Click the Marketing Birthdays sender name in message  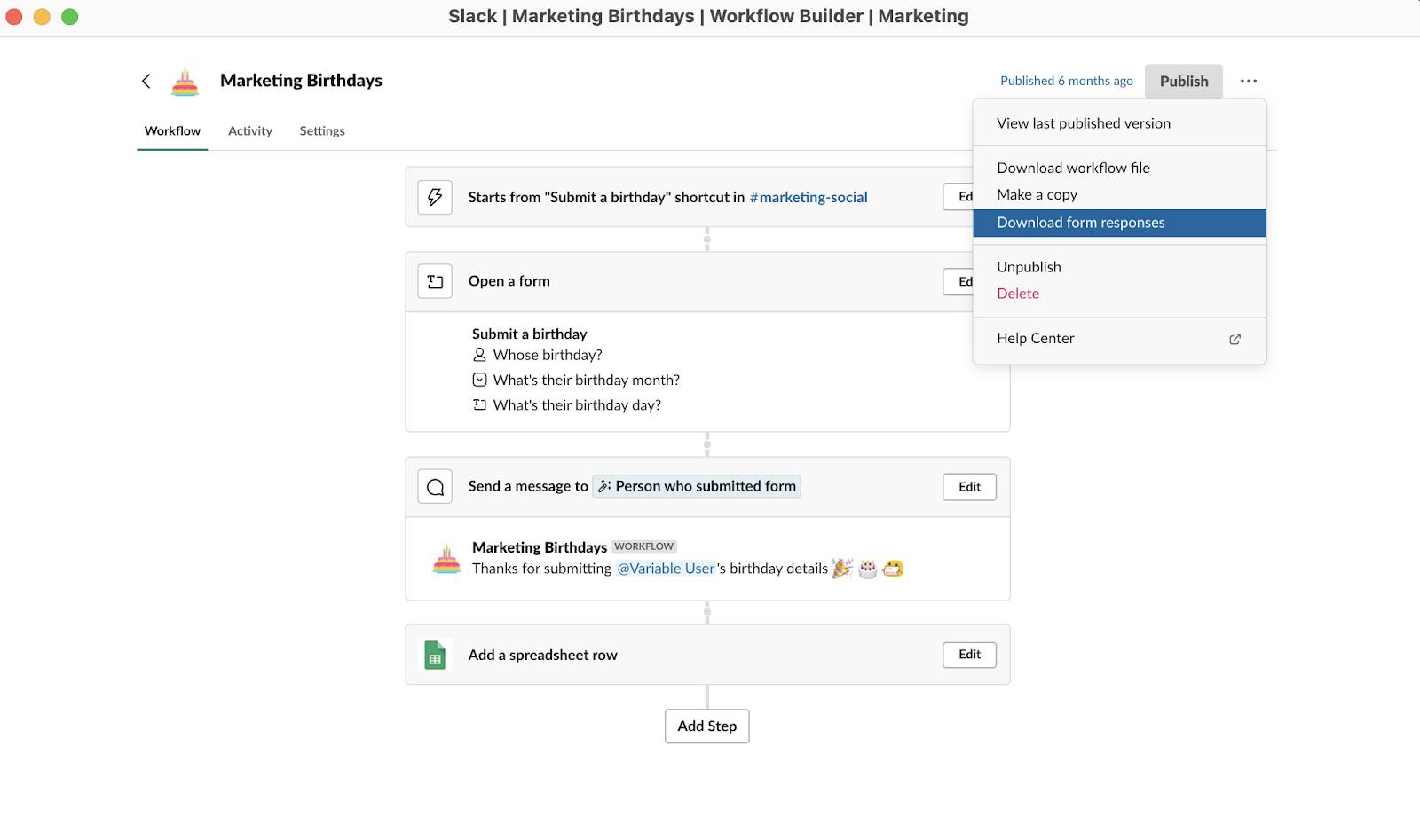[540, 547]
